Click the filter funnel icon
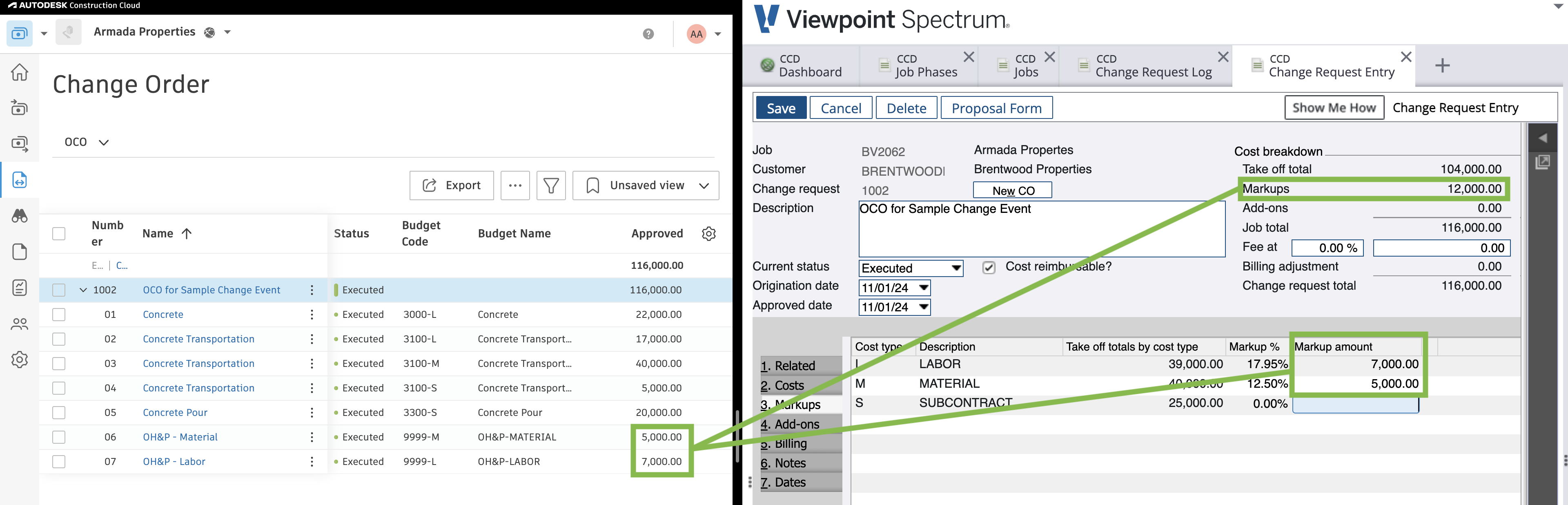 point(551,185)
